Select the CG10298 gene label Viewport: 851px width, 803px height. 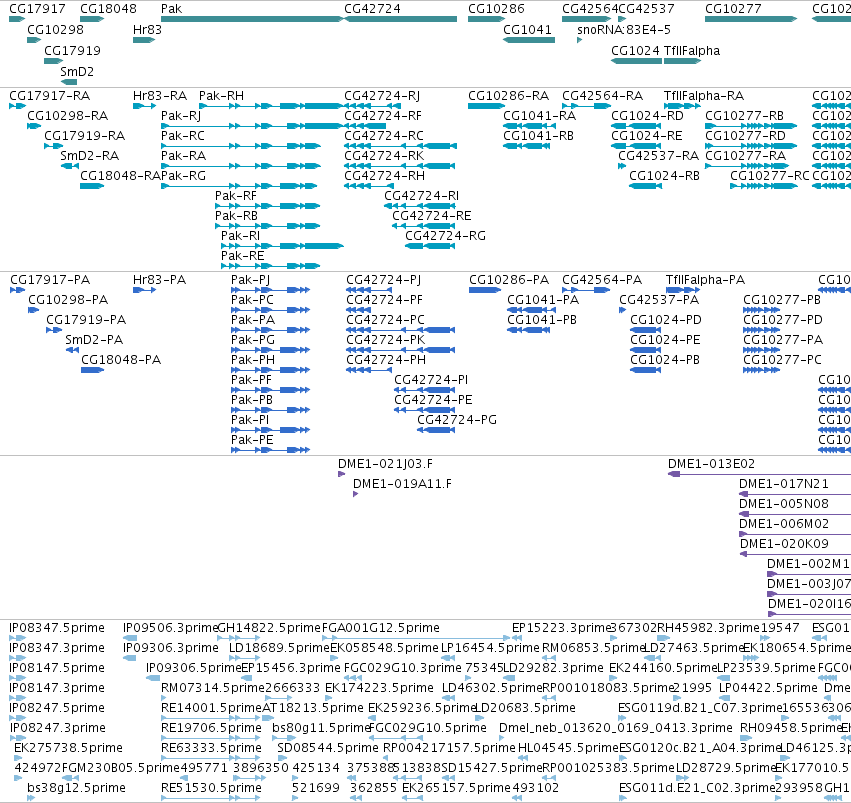[x=55, y=29]
